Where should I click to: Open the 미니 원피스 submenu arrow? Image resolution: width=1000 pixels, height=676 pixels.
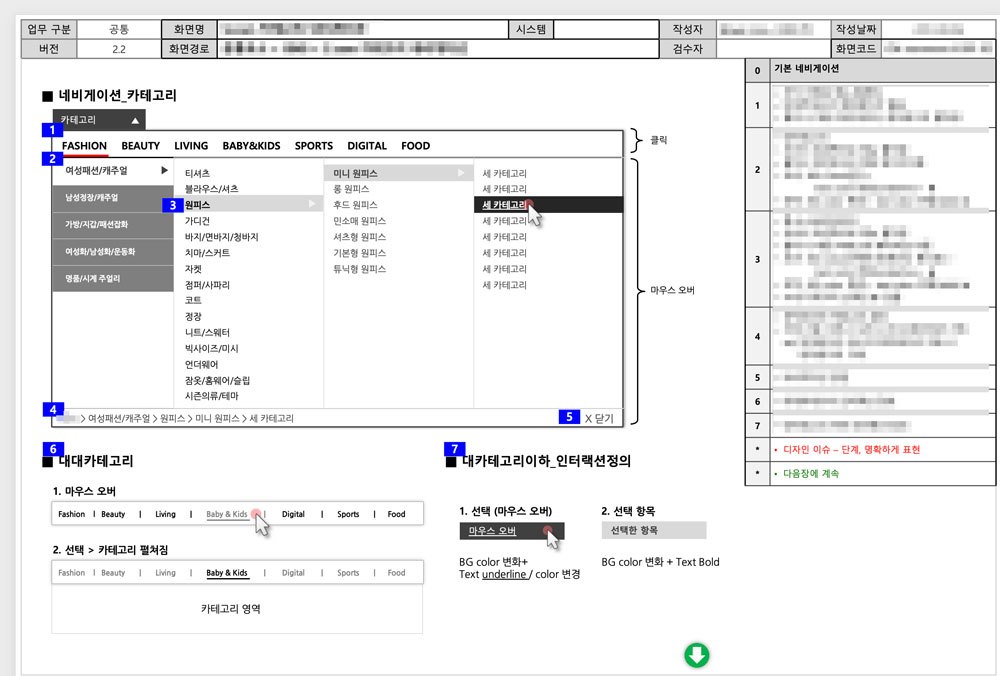[x=463, y=172]
